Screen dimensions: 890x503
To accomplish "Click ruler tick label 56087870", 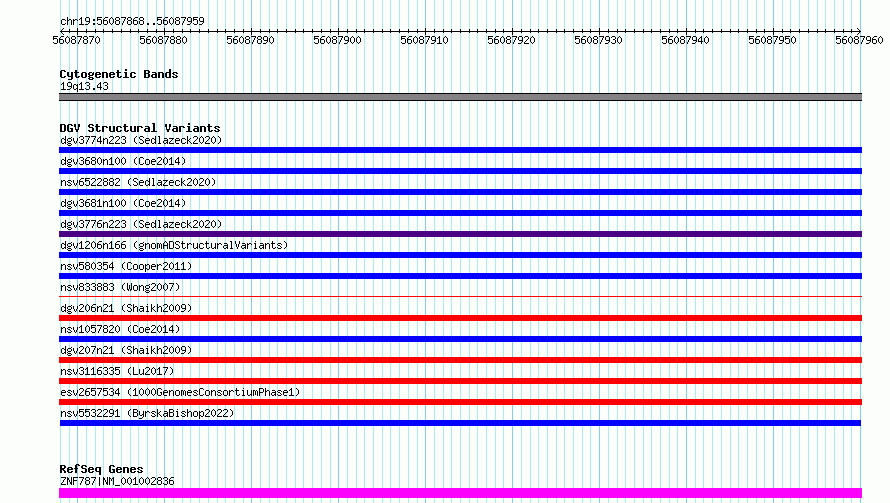I will pos(77,40).
